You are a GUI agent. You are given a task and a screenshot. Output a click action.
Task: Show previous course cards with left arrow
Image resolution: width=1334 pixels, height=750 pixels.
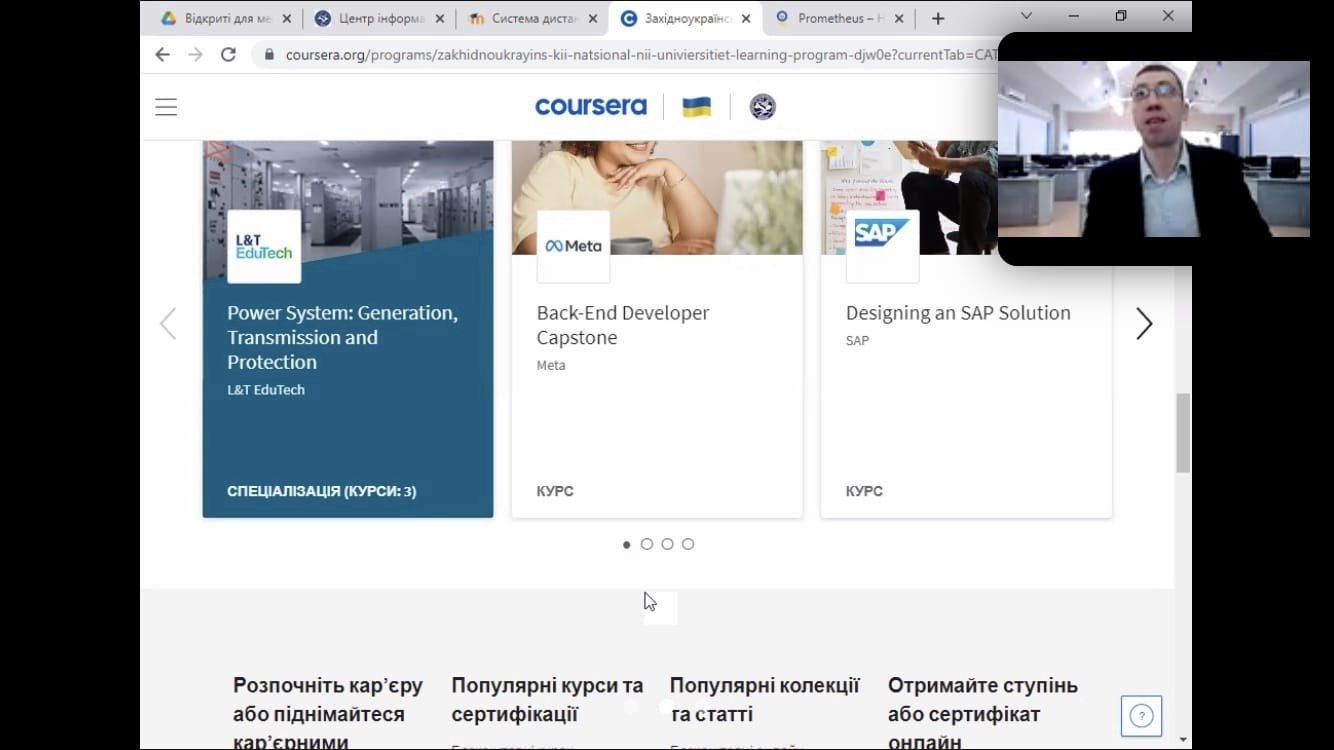[168, 323]
